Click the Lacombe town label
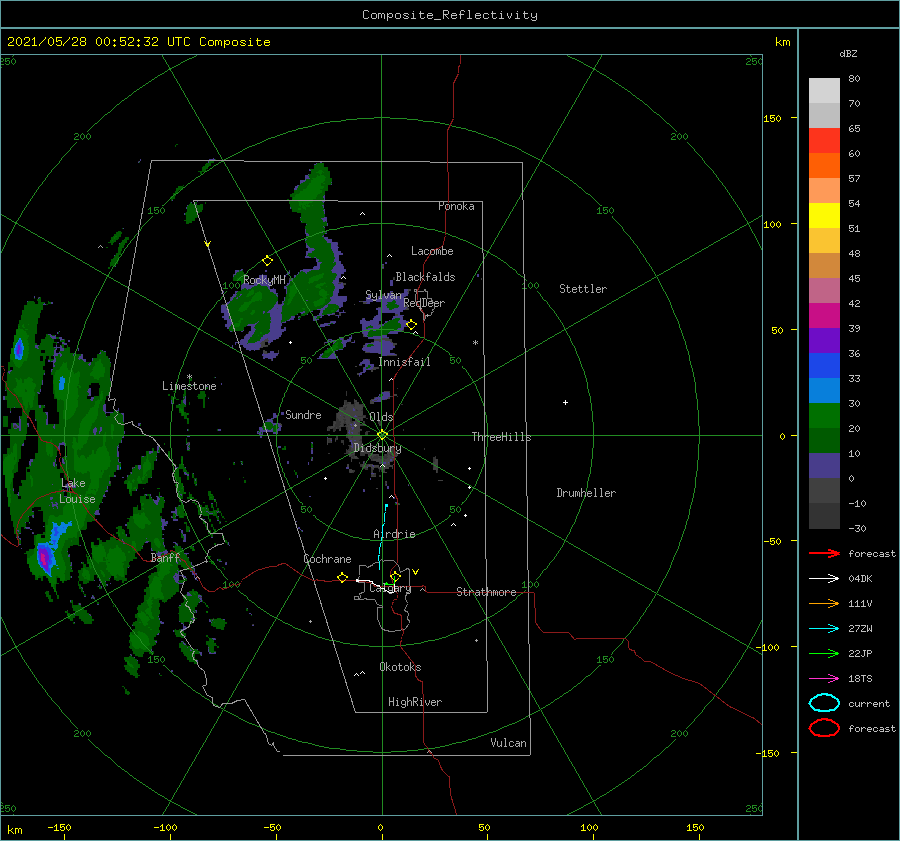The width and height of the screenshot is (900, 841). [432, 251]
